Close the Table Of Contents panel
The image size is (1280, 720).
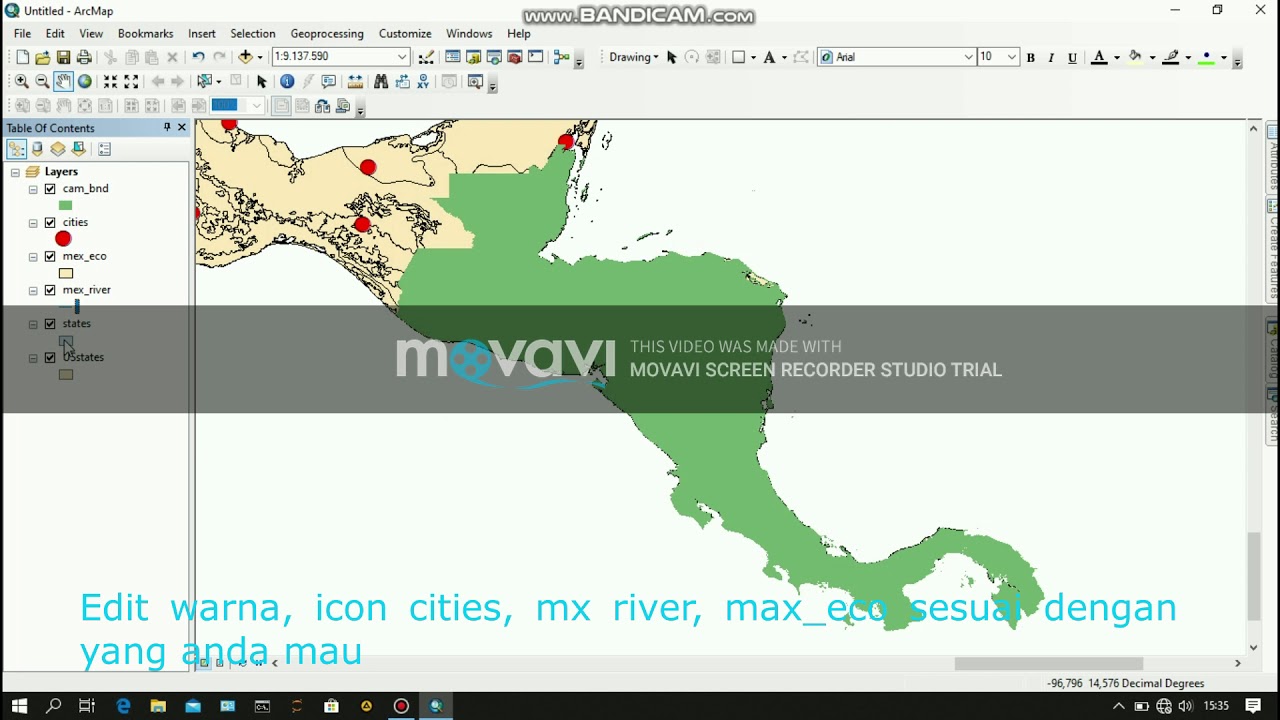point(181,127)
